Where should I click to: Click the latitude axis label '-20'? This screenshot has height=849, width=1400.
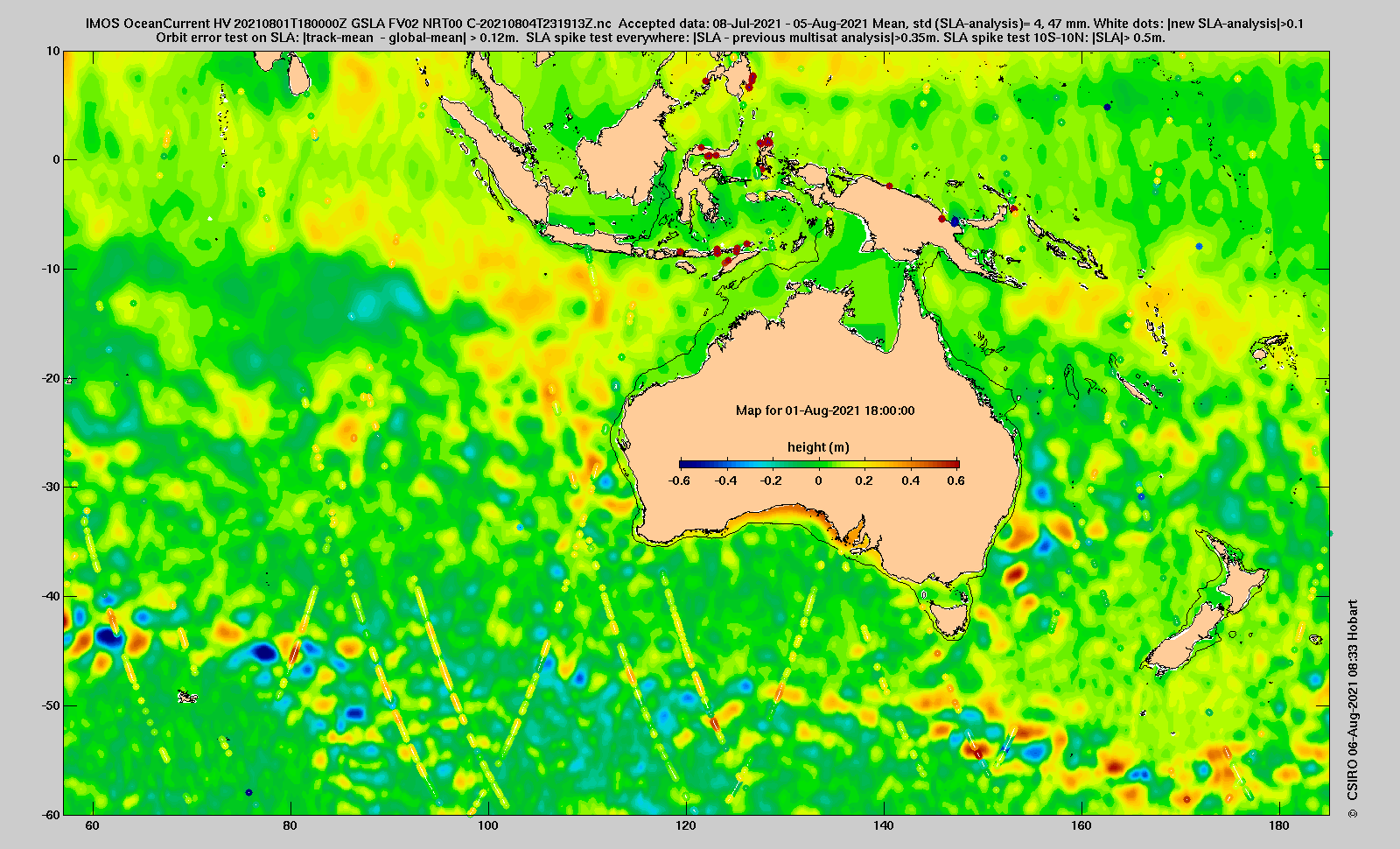tap(52, 378)
